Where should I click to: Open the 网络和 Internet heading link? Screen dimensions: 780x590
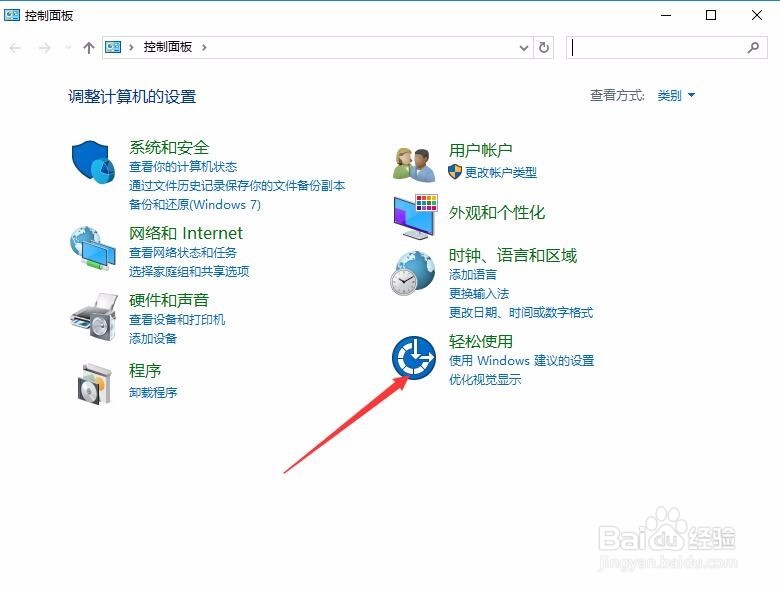tap(186, 233)
